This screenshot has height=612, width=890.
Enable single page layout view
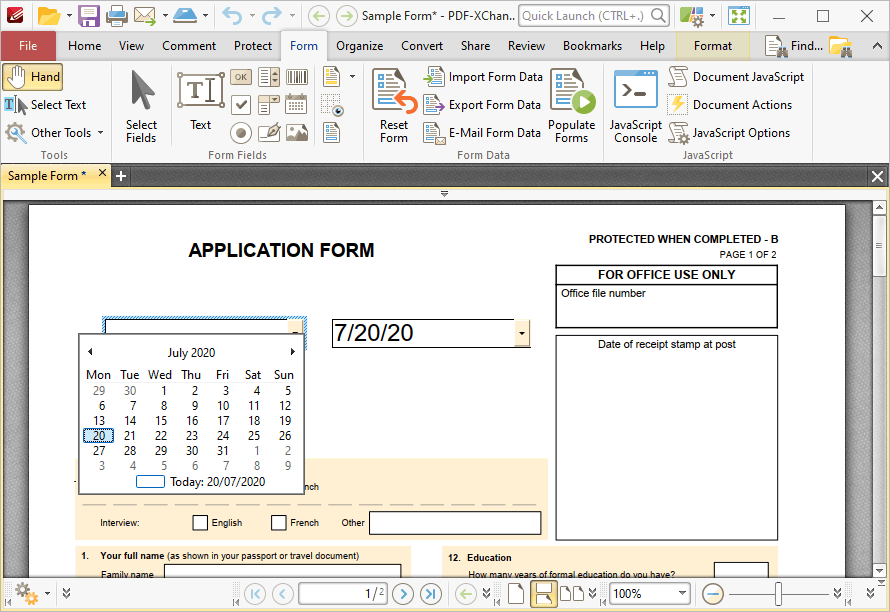coord(515,594)
